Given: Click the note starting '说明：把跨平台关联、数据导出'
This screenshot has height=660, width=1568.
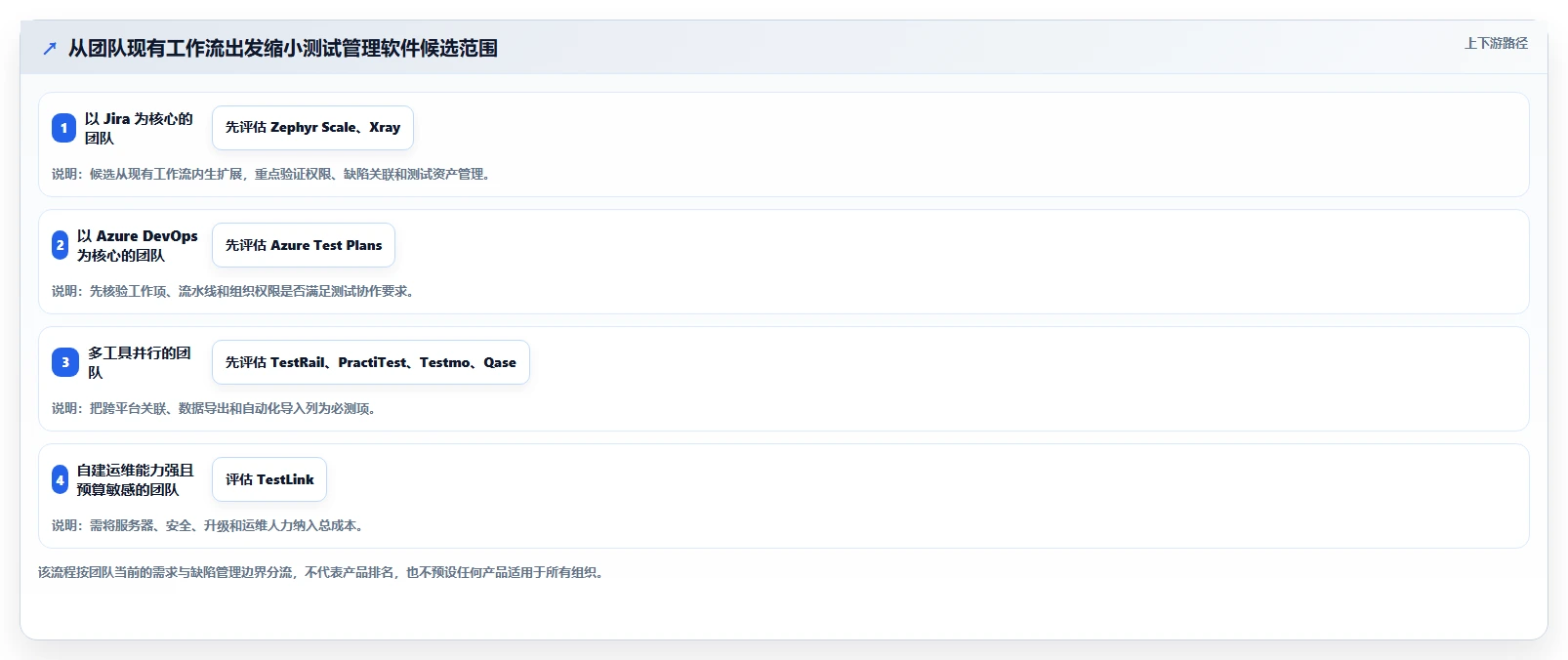Looking at the screenshot, I should (217, 408).
